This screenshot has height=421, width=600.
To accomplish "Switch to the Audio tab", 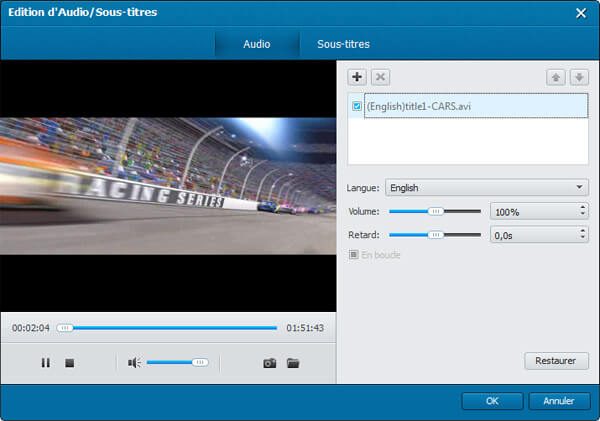I will coord(257,44).
